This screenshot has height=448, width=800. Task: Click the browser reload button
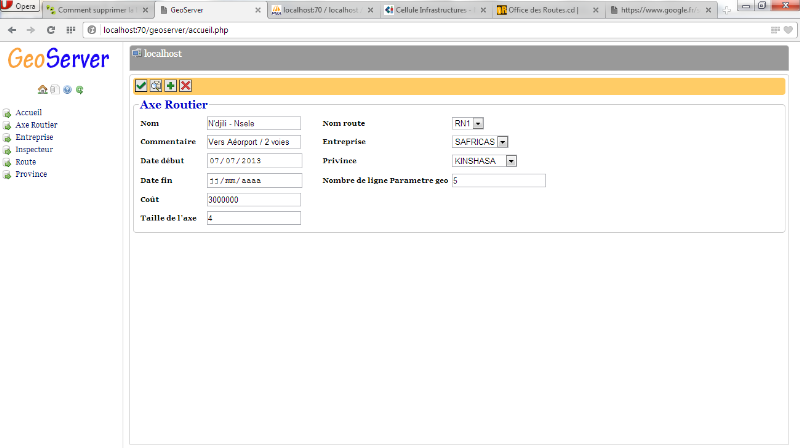tap(50, 30)
